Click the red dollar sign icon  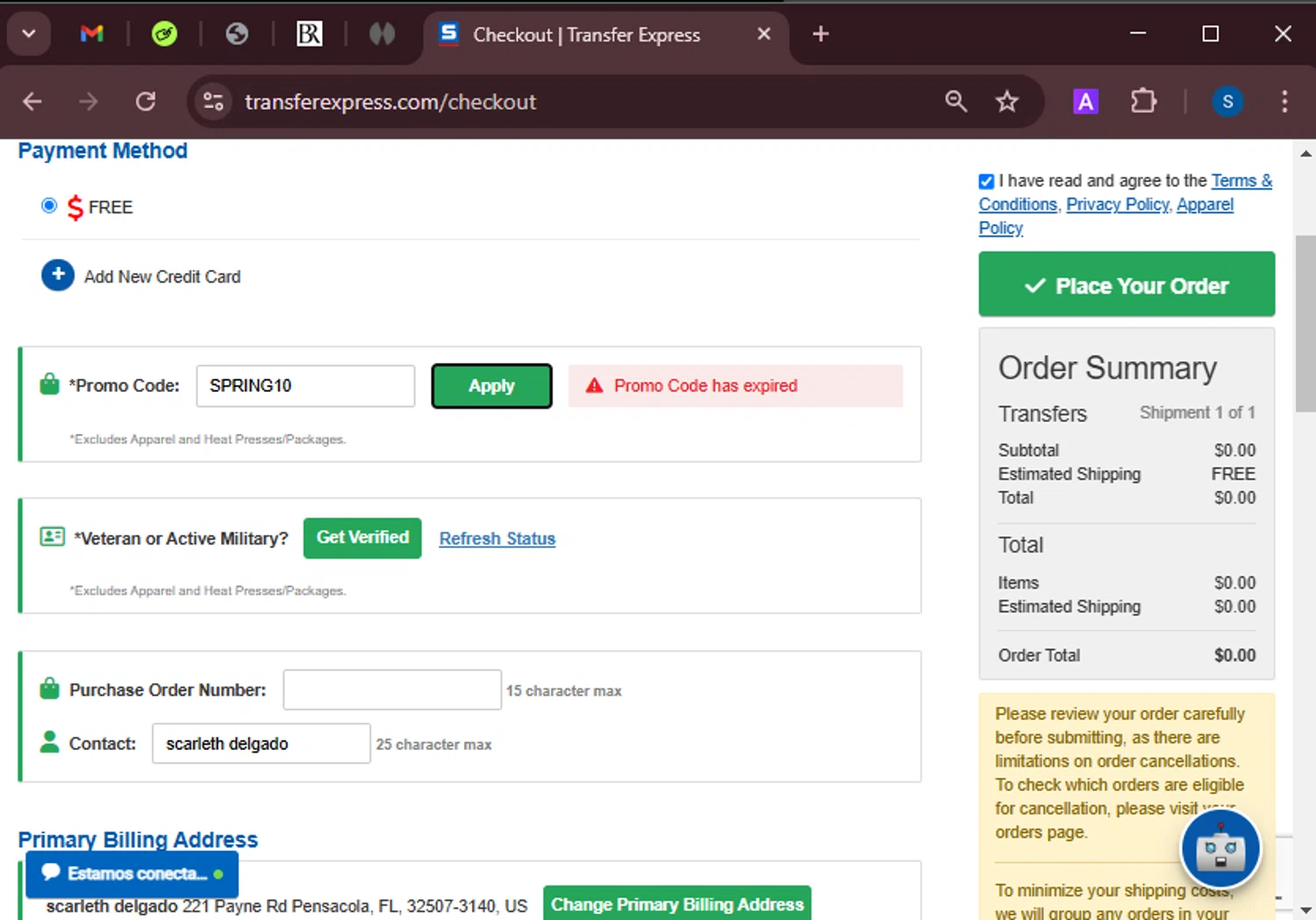(75, 207)
